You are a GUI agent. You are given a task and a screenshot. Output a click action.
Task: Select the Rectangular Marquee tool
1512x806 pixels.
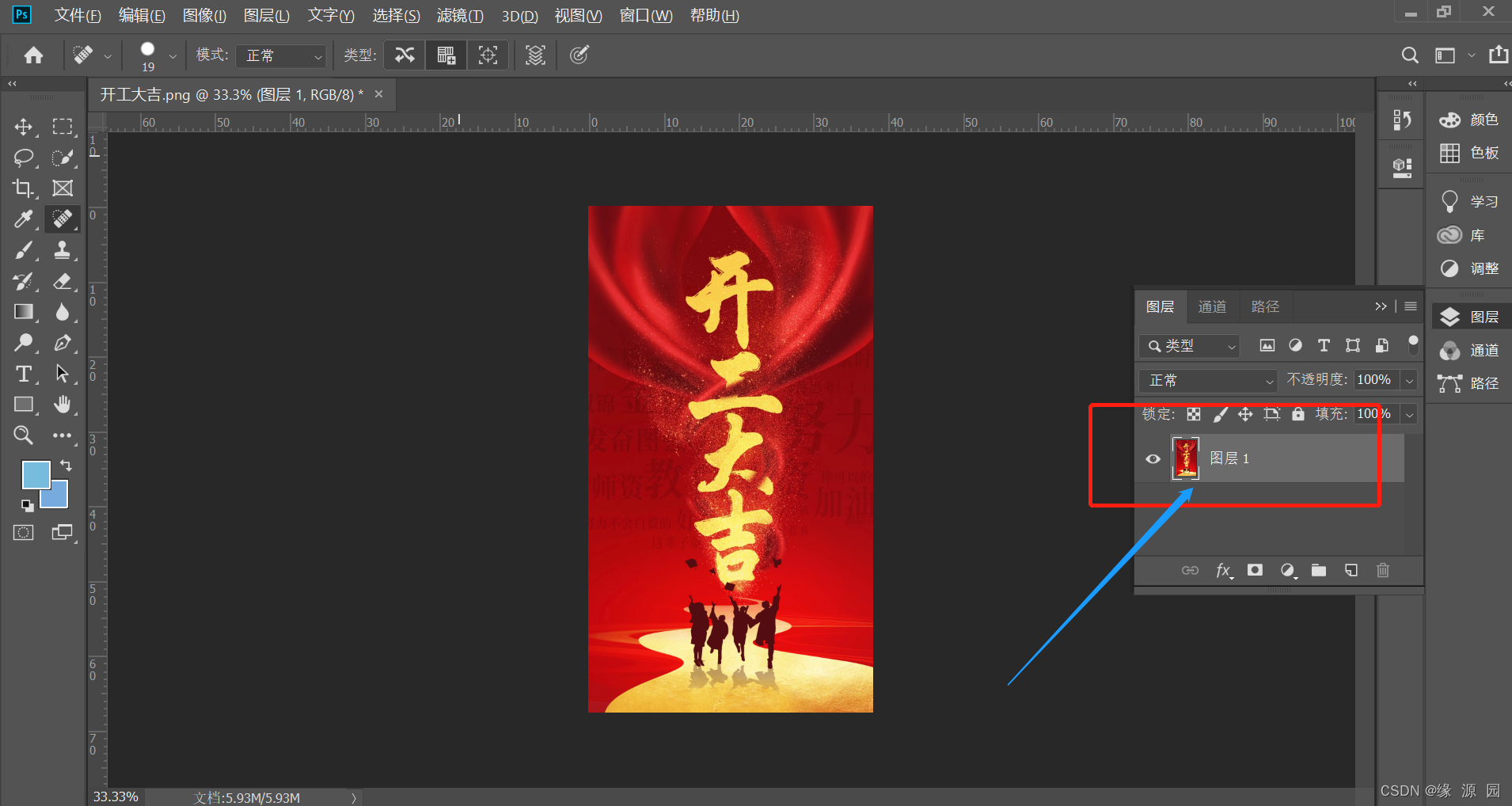[x=63, y=127]
